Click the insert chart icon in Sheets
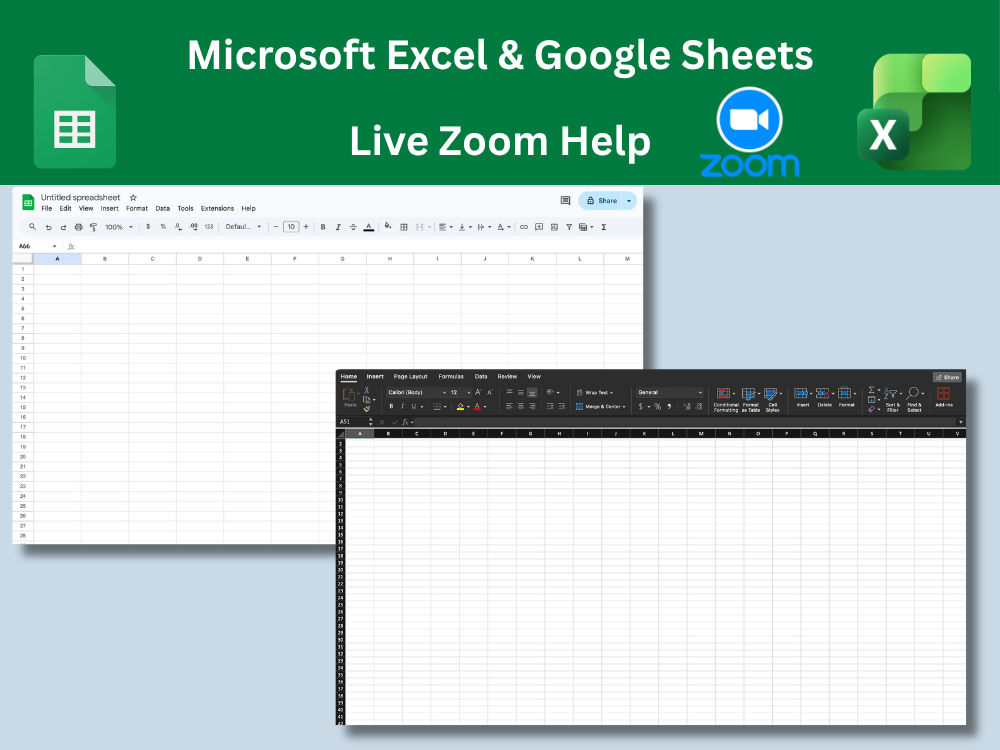The height and width of the screenshot is (750, 1000). 554,227
